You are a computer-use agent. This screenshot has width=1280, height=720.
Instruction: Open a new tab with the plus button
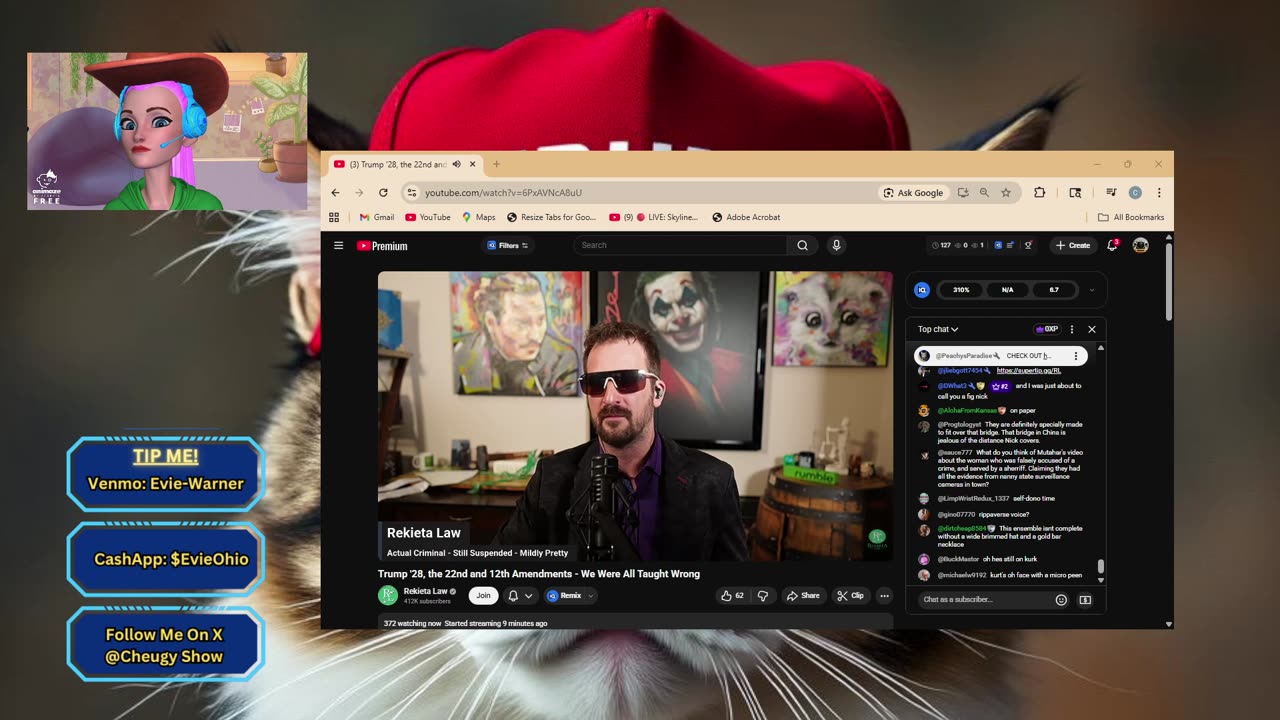pos(496,164)
